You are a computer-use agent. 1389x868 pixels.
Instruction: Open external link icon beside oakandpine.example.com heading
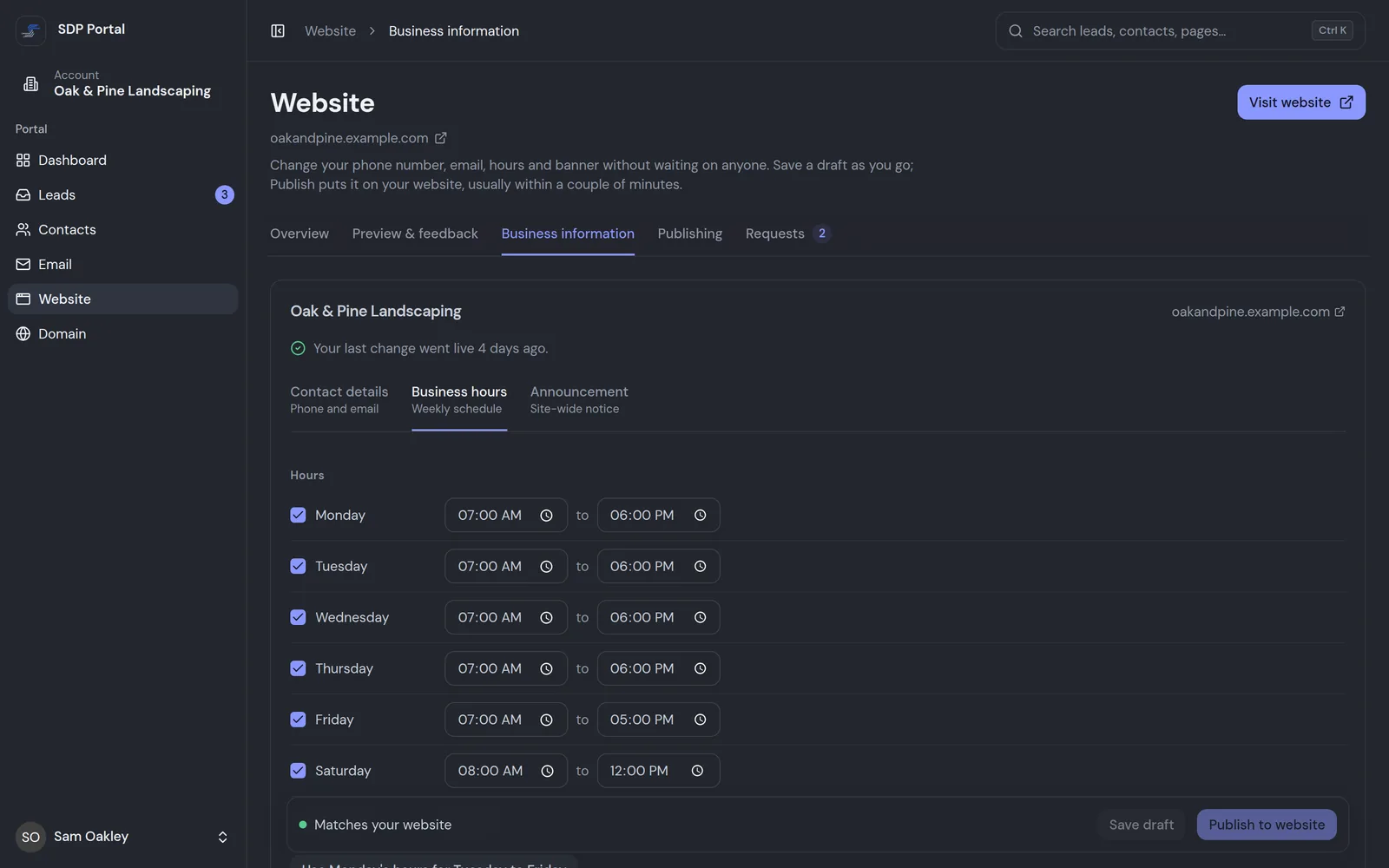point(441,138)
